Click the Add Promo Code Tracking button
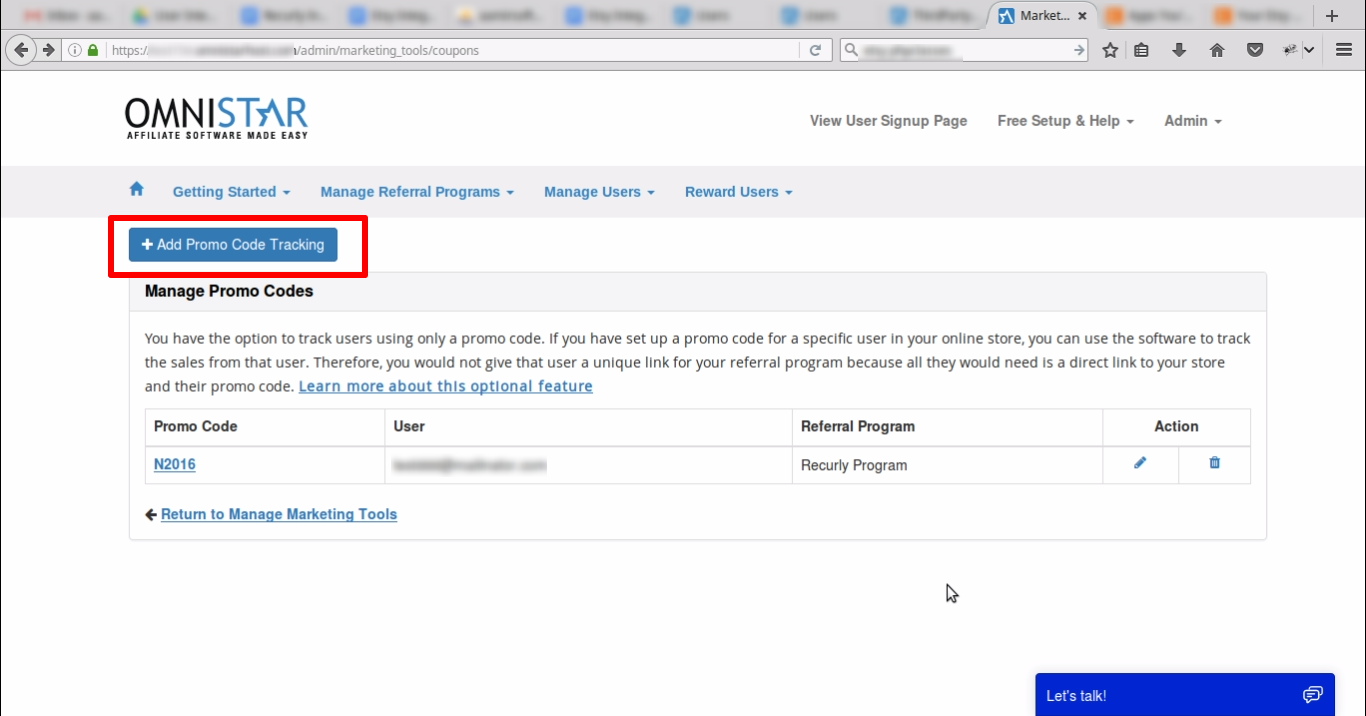The height and width of the screenshot is (716, 1366). pos(233,245)
